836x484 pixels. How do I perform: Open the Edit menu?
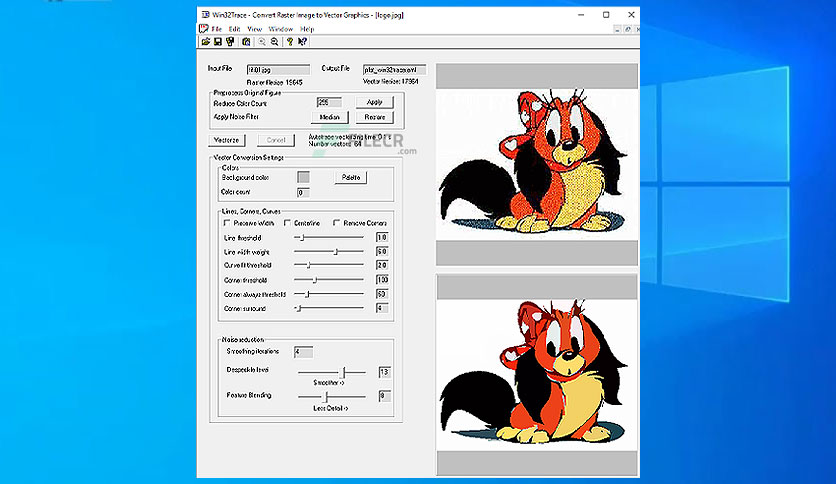click(x=235, y=29)
